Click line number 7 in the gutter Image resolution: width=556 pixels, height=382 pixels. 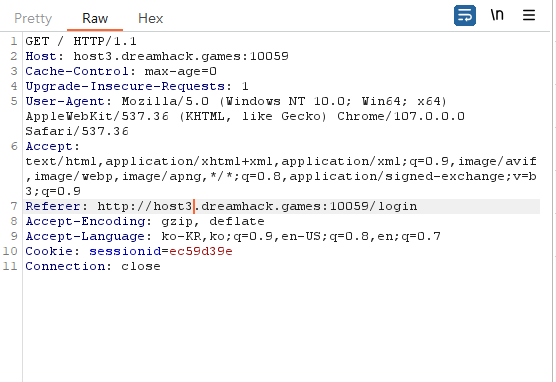14,206
